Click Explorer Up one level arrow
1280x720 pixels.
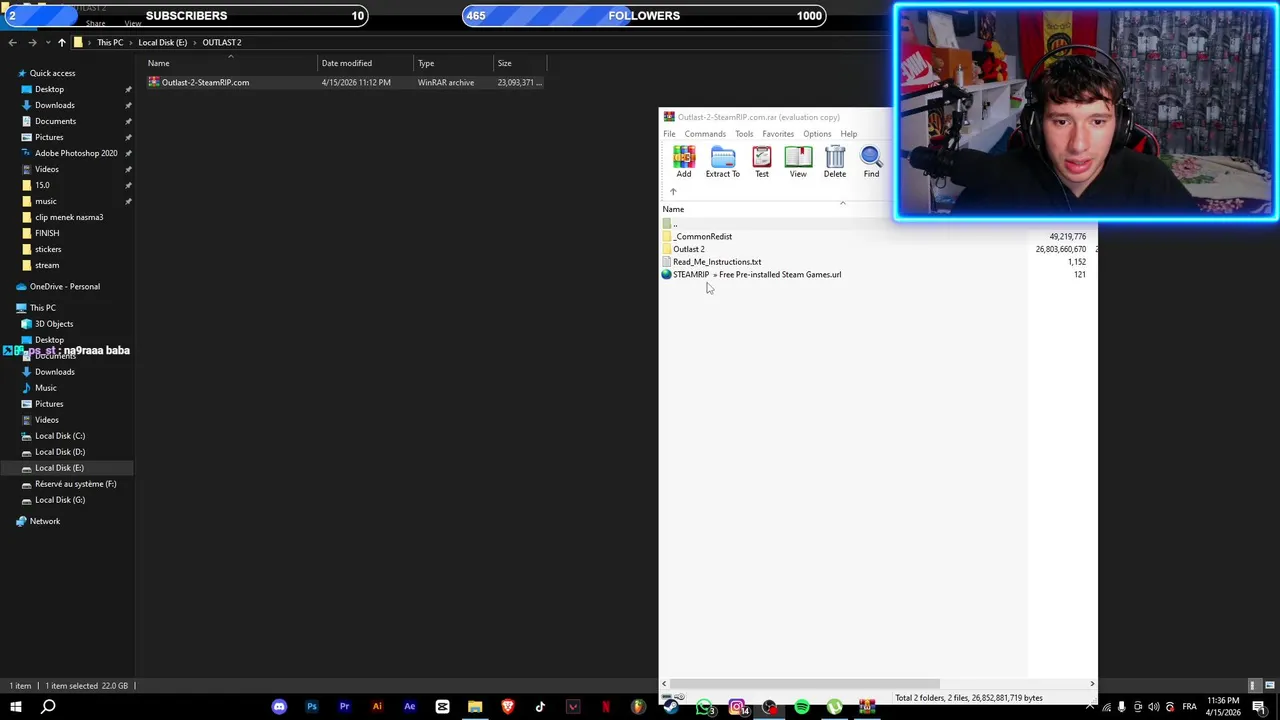tap(61, 42)
